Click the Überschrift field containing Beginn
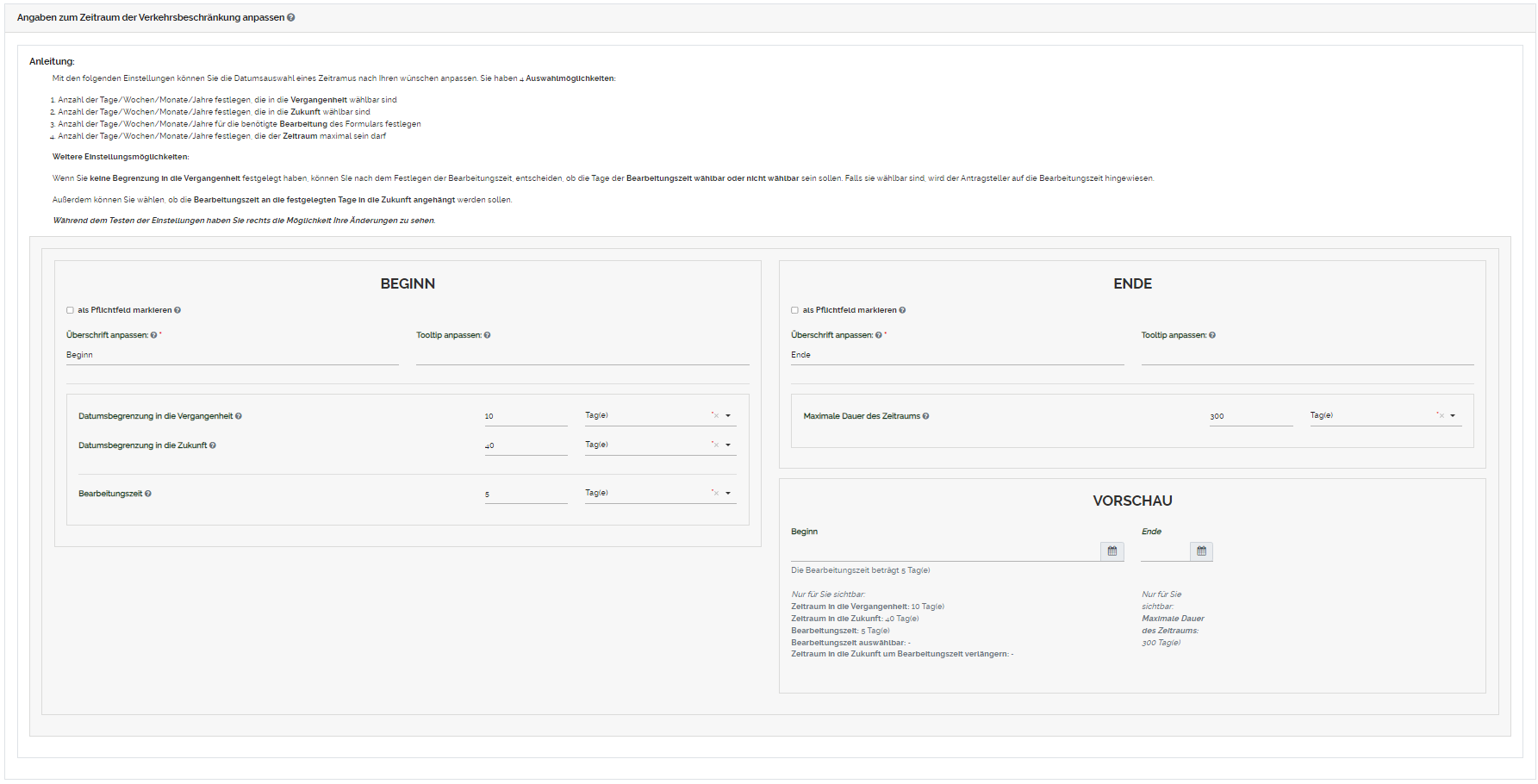 232,355
